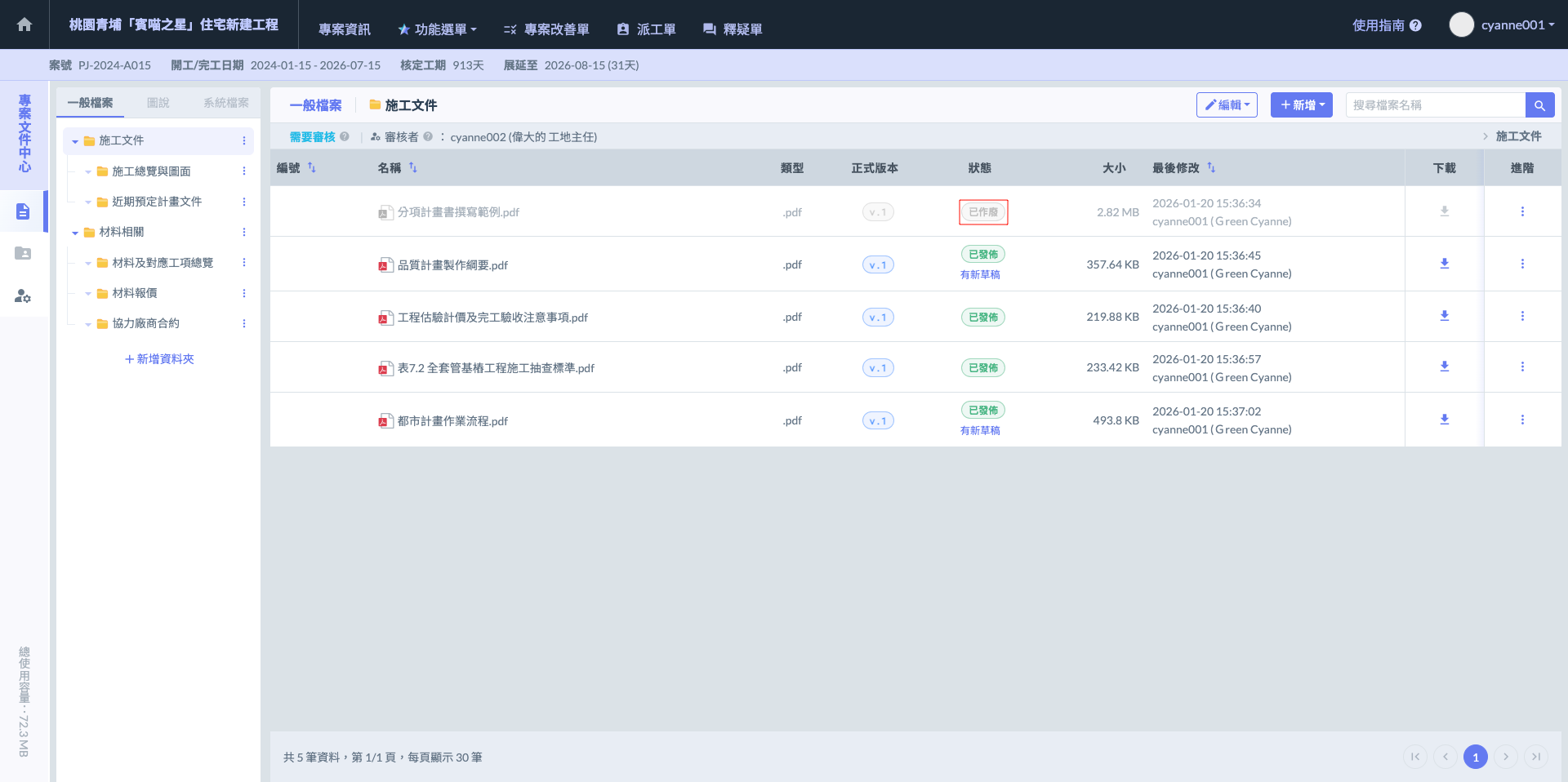Open the 使用指南 help icon
1568x782 pixels.
(1415, 25)
